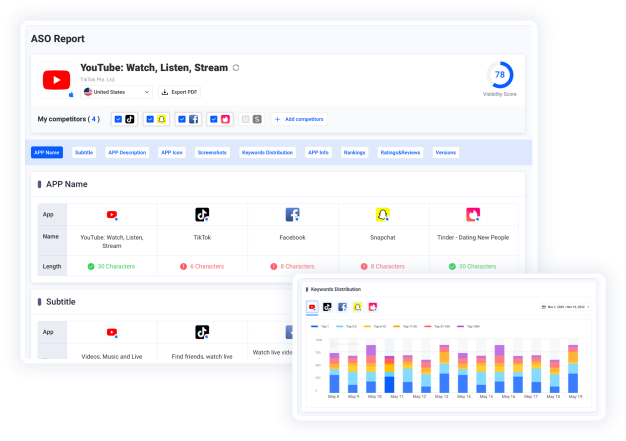Screen dimensions: 626x441
Task: Click the May 11 bar in chart
Action: (389, 374)
